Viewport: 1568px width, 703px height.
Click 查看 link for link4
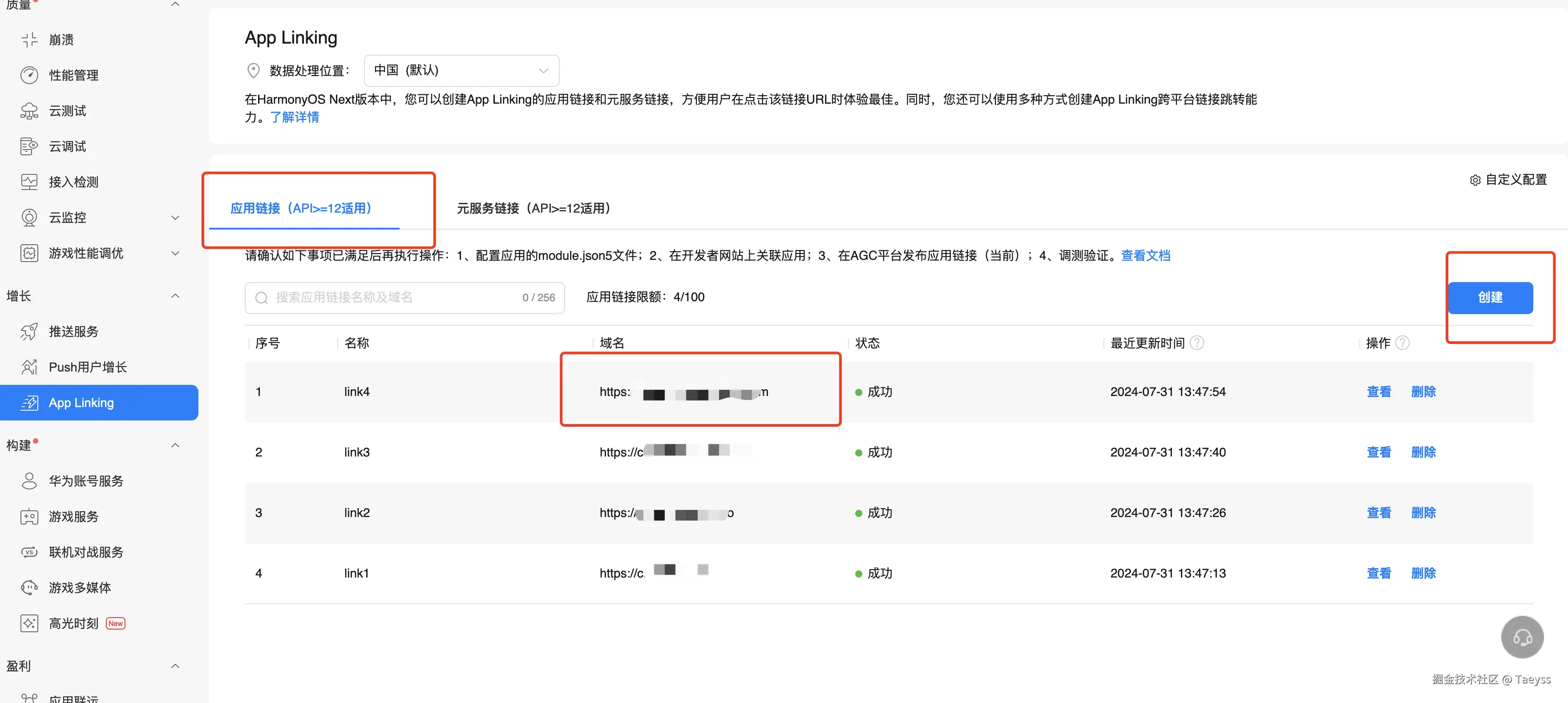(1378, 392)
